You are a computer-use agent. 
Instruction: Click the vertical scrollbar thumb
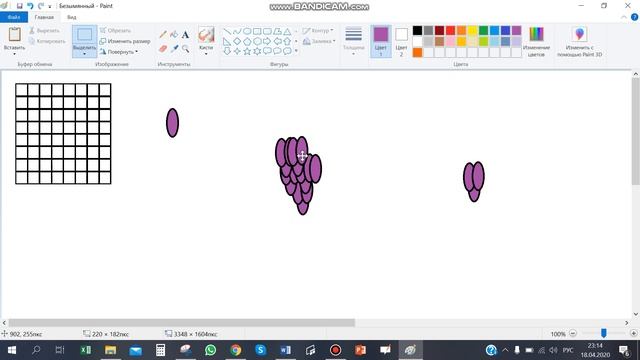click(636, 131)
